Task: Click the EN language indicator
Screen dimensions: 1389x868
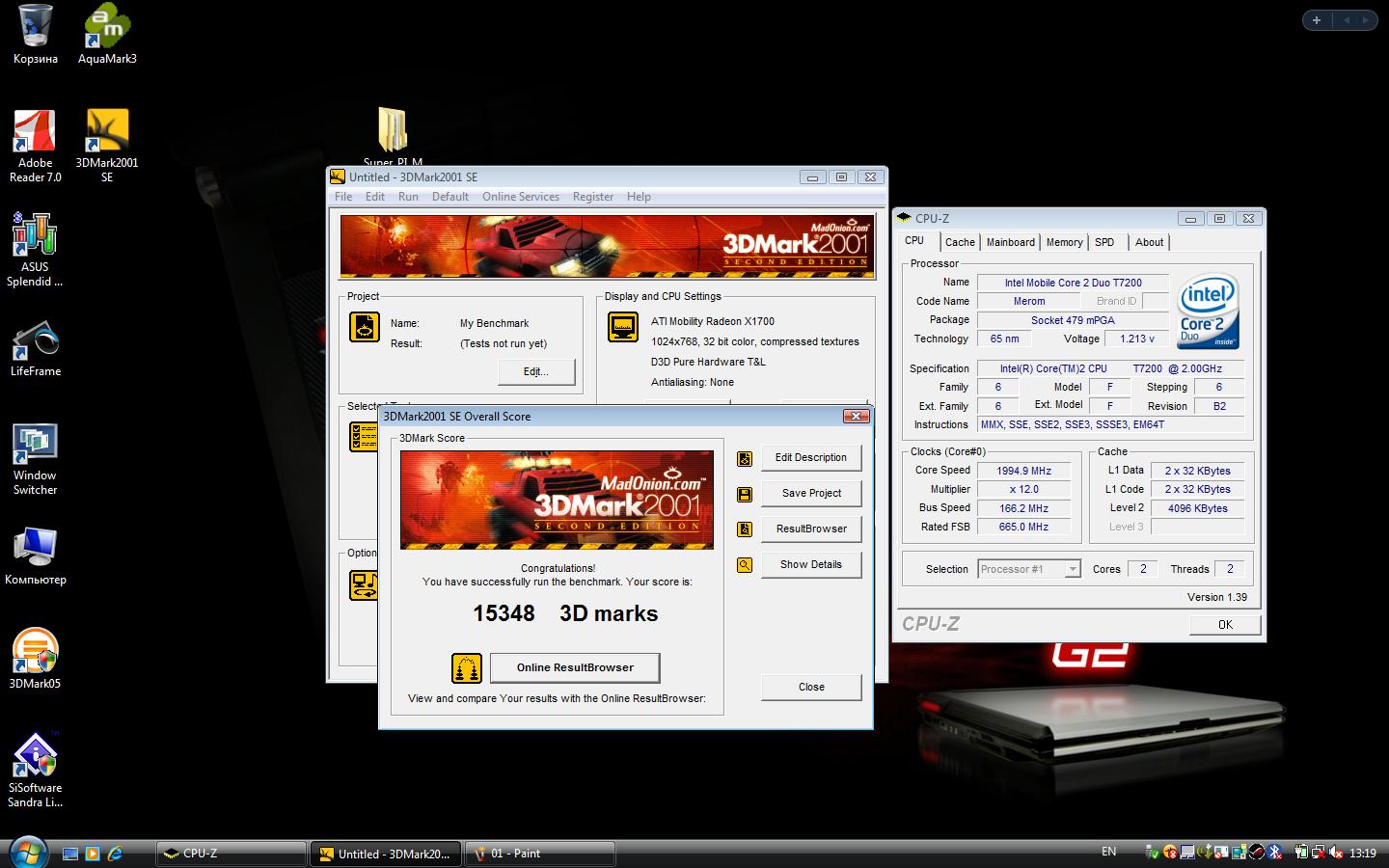Action: click(x=1109, y=852)
